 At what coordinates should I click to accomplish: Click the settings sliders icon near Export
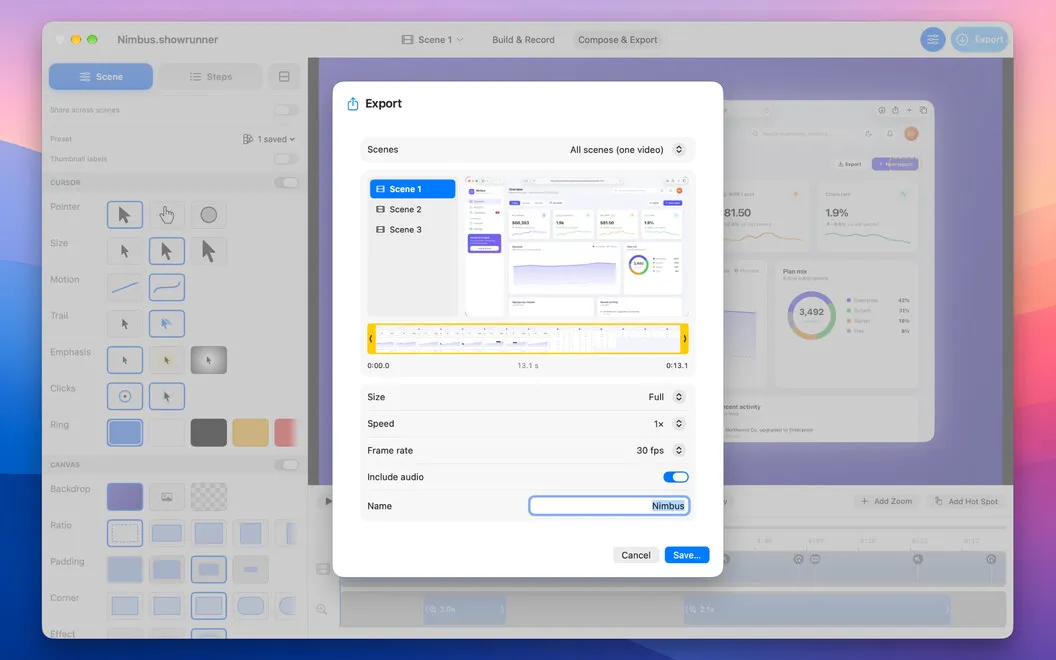tap(933, 40)
